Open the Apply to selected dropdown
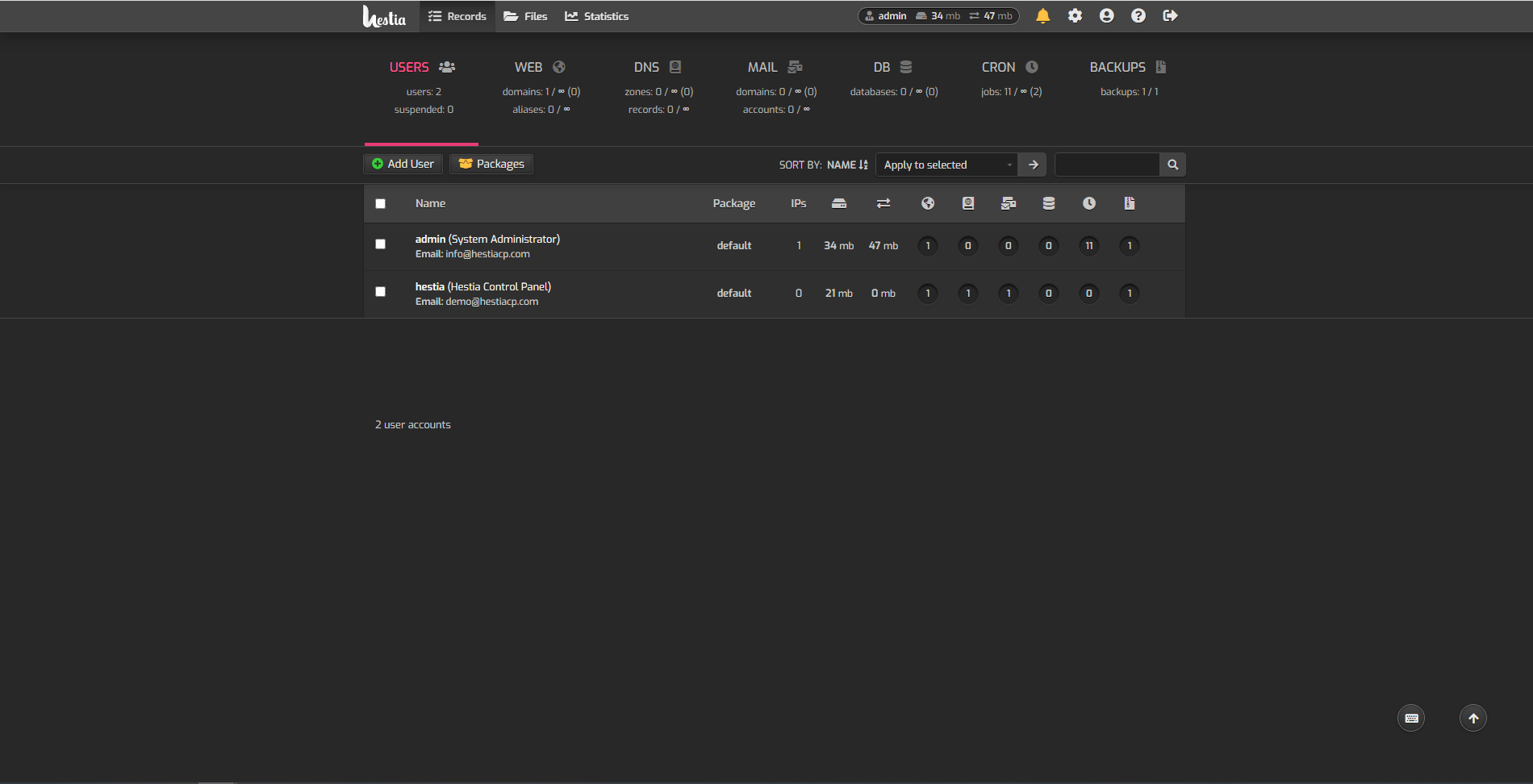 946,165
